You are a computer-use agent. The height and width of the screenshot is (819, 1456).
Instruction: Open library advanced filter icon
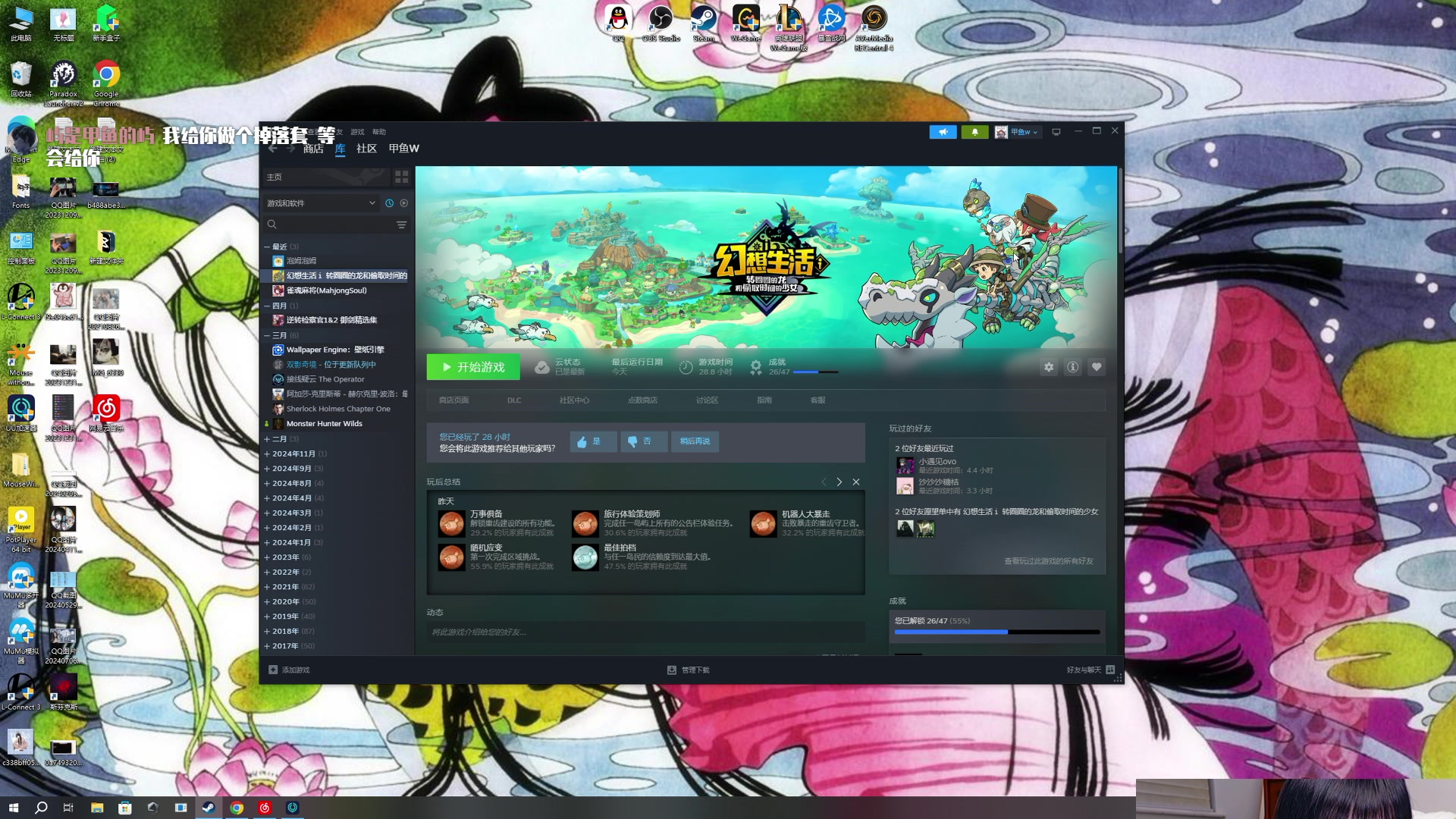[x=401, y=224]
